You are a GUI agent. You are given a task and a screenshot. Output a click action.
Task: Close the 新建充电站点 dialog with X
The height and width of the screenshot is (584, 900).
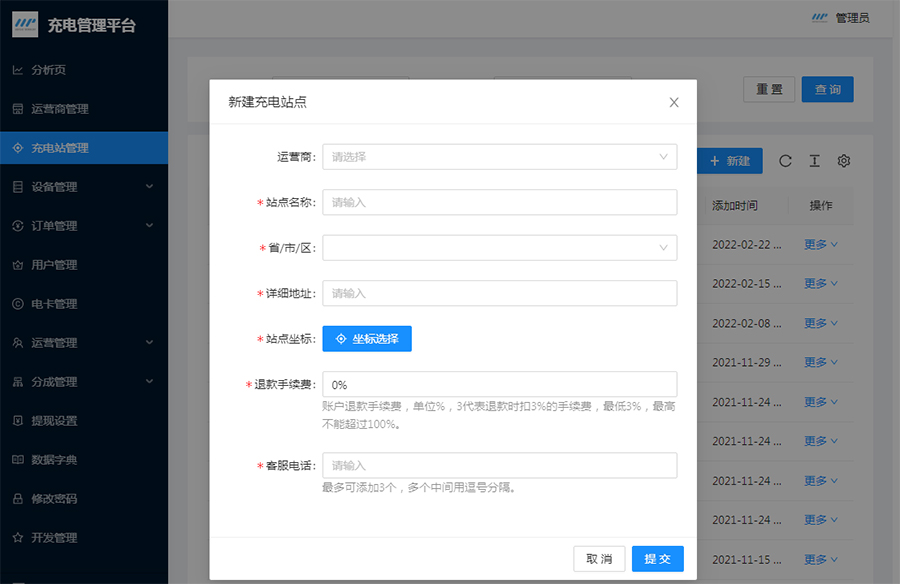674,102
